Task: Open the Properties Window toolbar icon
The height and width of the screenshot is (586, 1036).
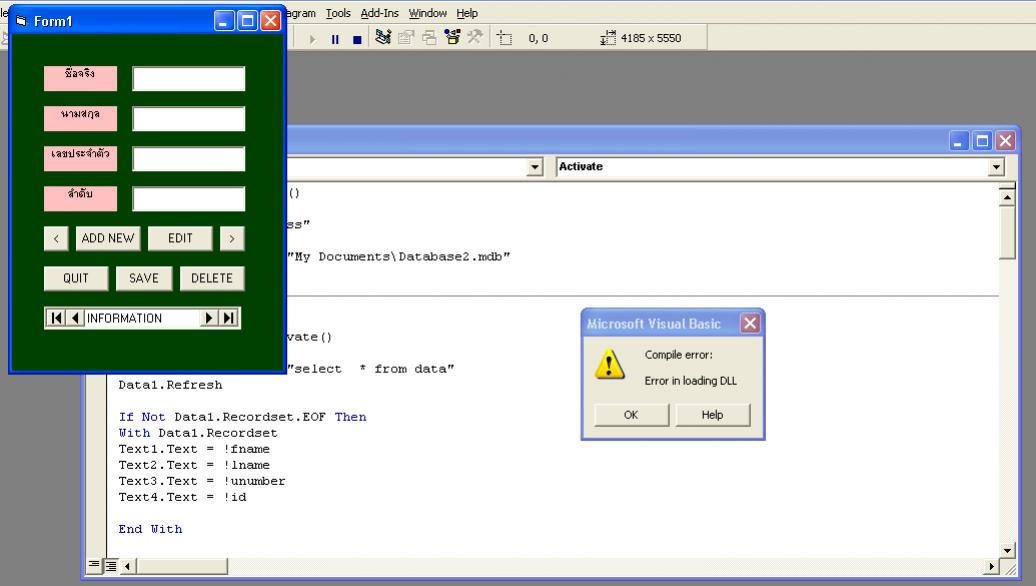Action: coord(406,38)
